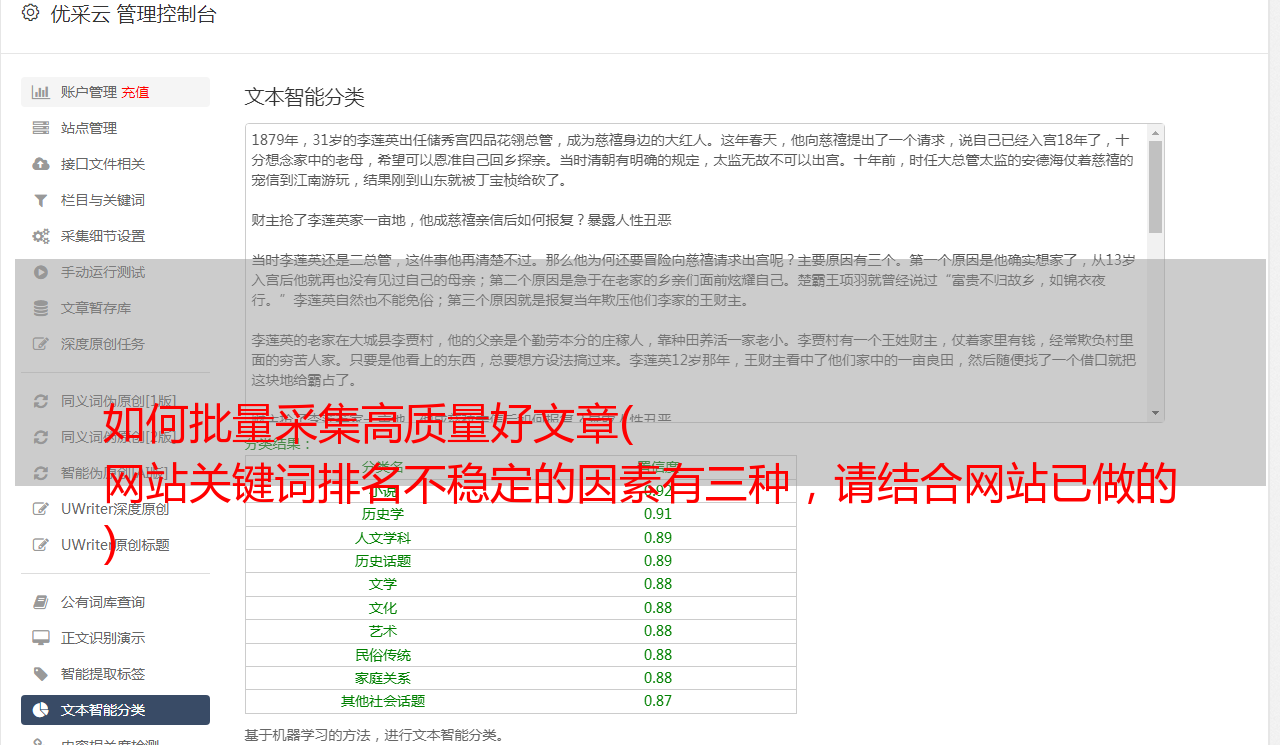1280x745 pixels.
Task: Select the 文学 category cell
Action: point(383,584)
